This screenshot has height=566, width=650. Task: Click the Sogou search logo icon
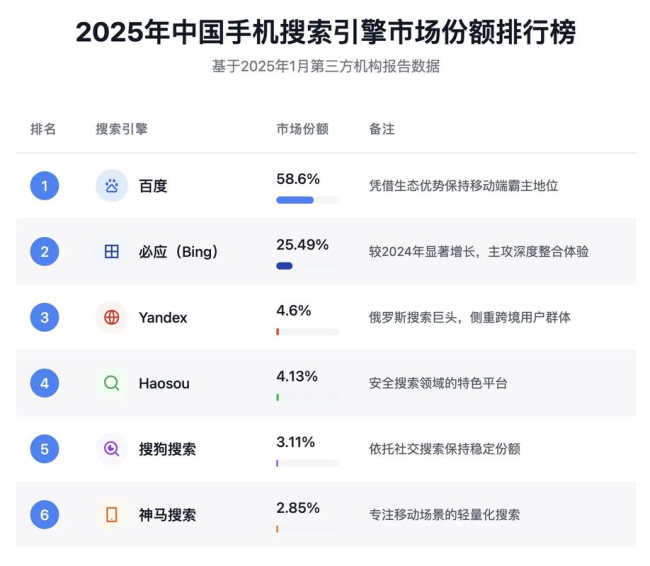tap(112, 449)
